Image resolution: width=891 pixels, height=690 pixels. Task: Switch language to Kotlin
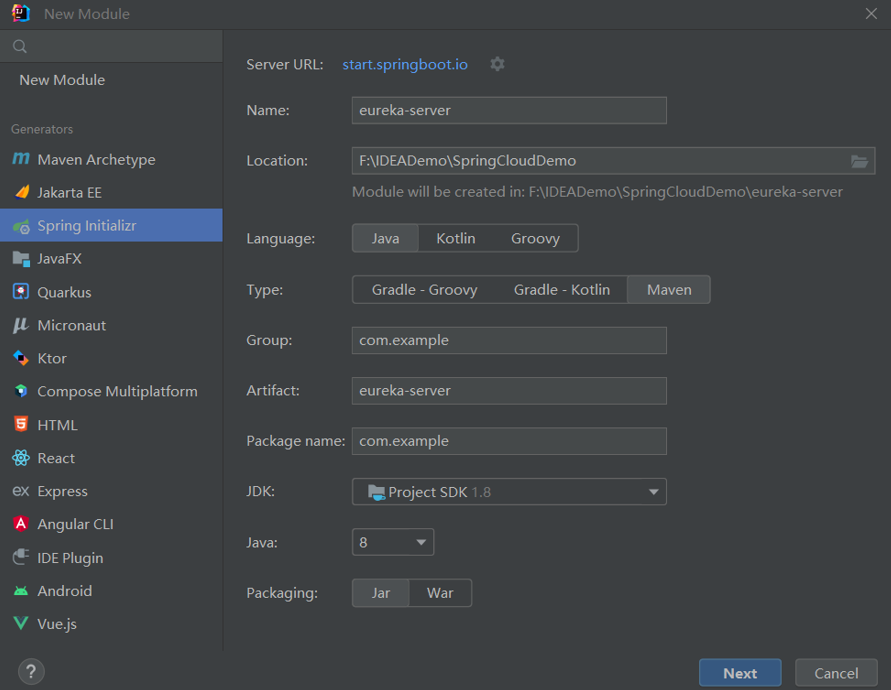(x=455, y=238)
